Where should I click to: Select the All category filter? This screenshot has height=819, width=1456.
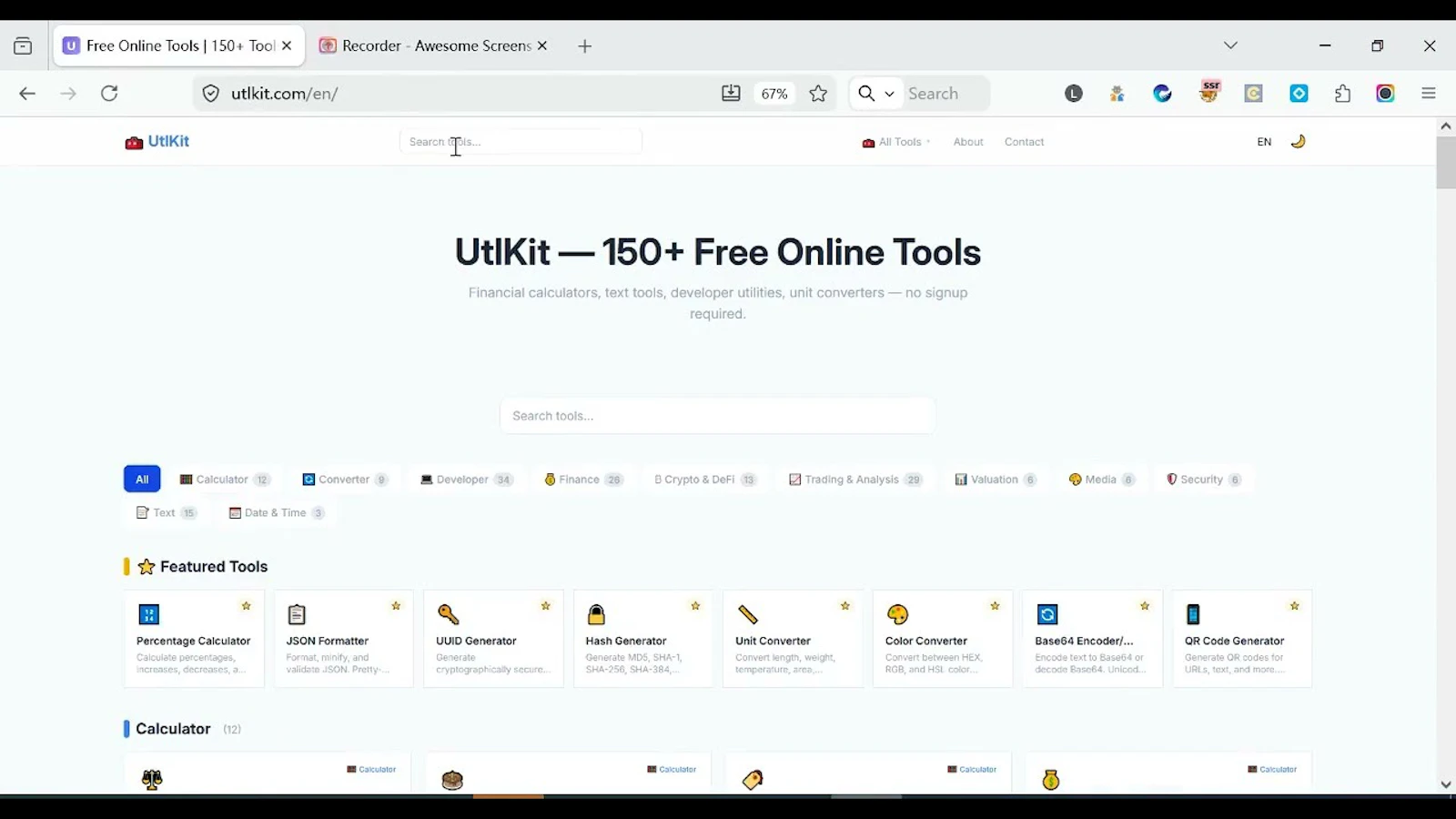click(142, 479)
